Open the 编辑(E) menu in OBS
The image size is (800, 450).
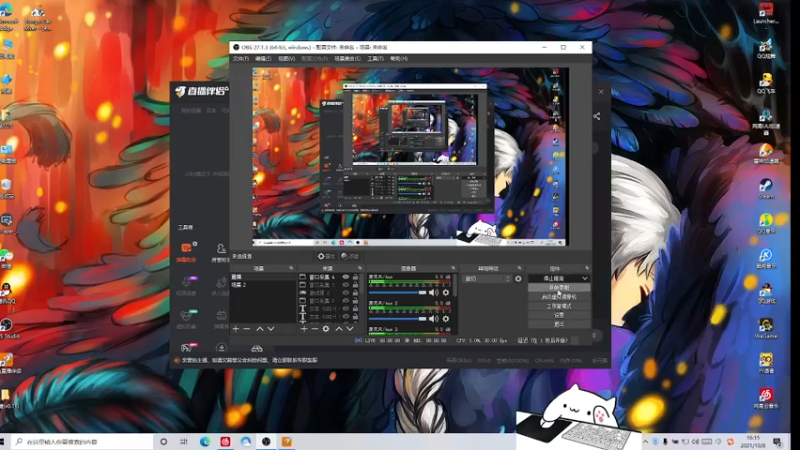(263, 59)
